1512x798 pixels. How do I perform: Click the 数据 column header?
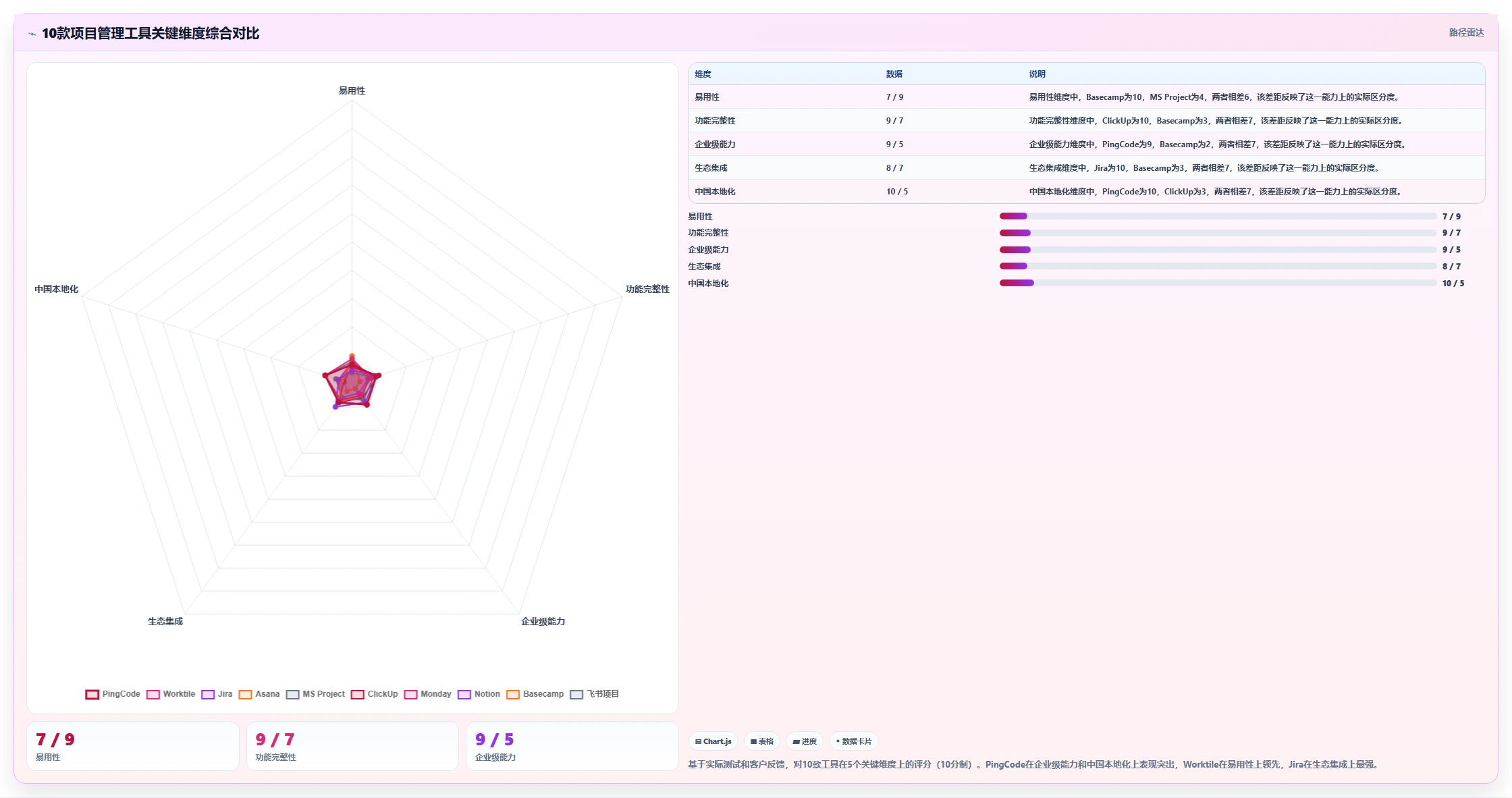click(894, 74)
